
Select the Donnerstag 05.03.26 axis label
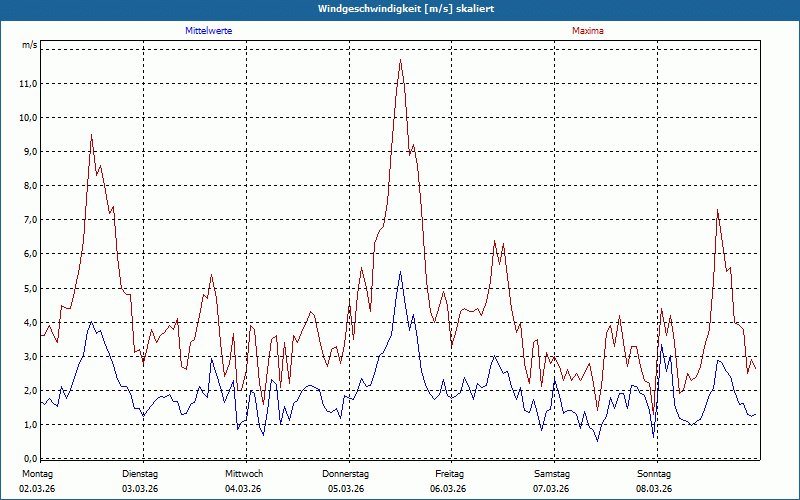coord(345,481)
